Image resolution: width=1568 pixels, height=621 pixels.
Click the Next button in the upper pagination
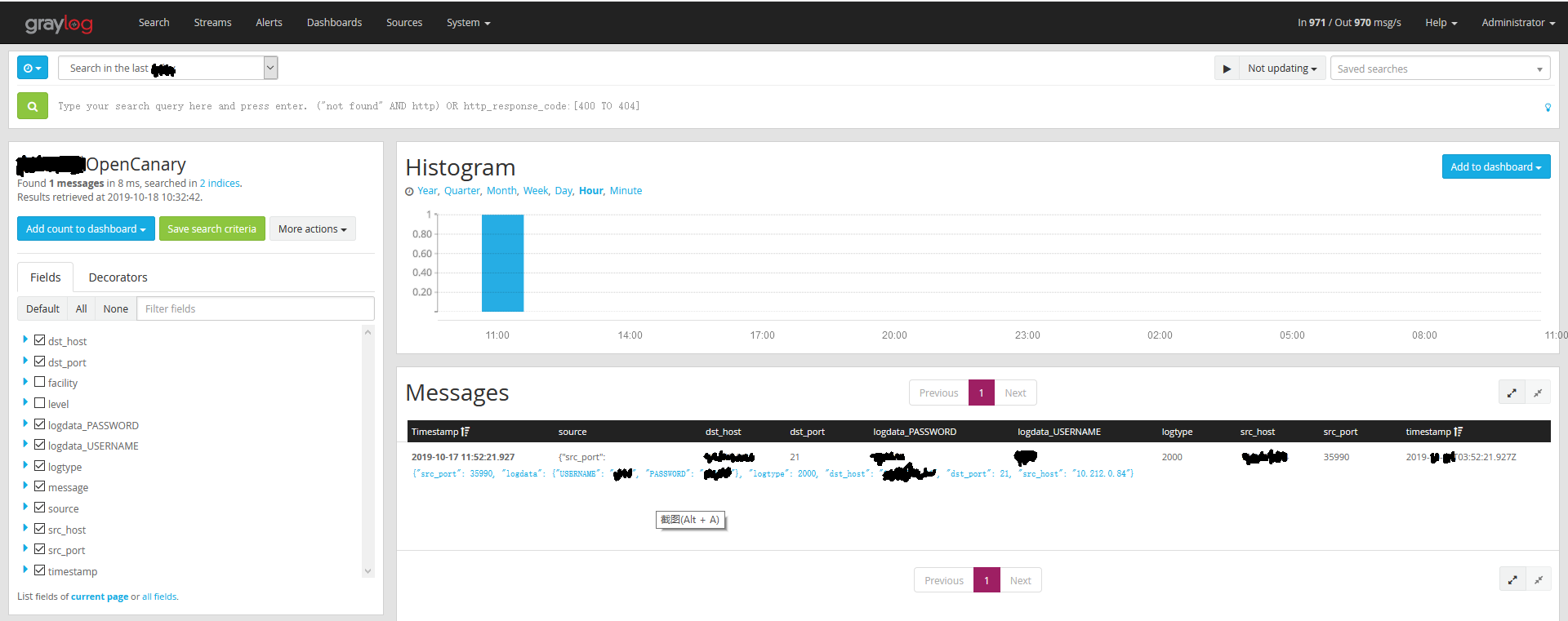click(1015, 393)
